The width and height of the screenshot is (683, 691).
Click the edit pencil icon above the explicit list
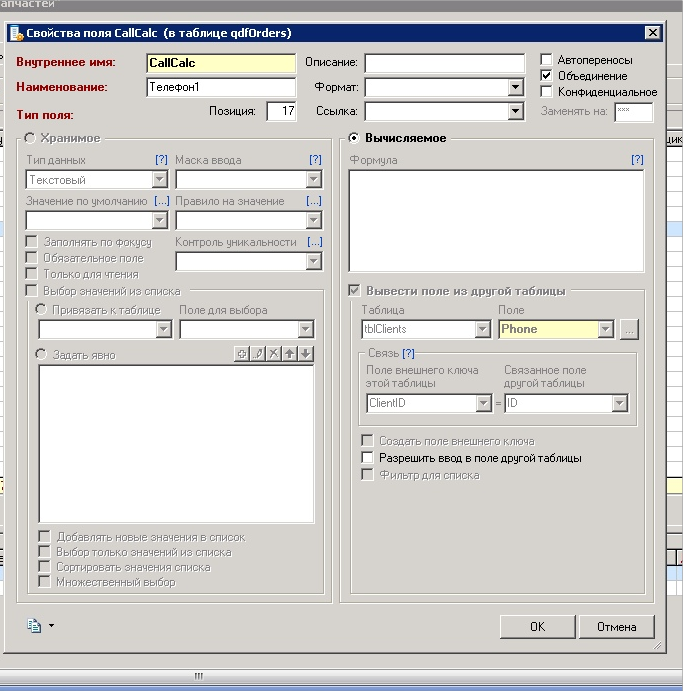click(x=257, y=354)
